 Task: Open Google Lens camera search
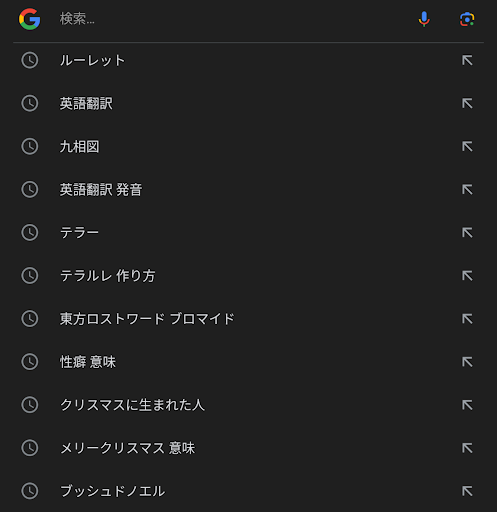pyautogui.click(x=467, y=19)
